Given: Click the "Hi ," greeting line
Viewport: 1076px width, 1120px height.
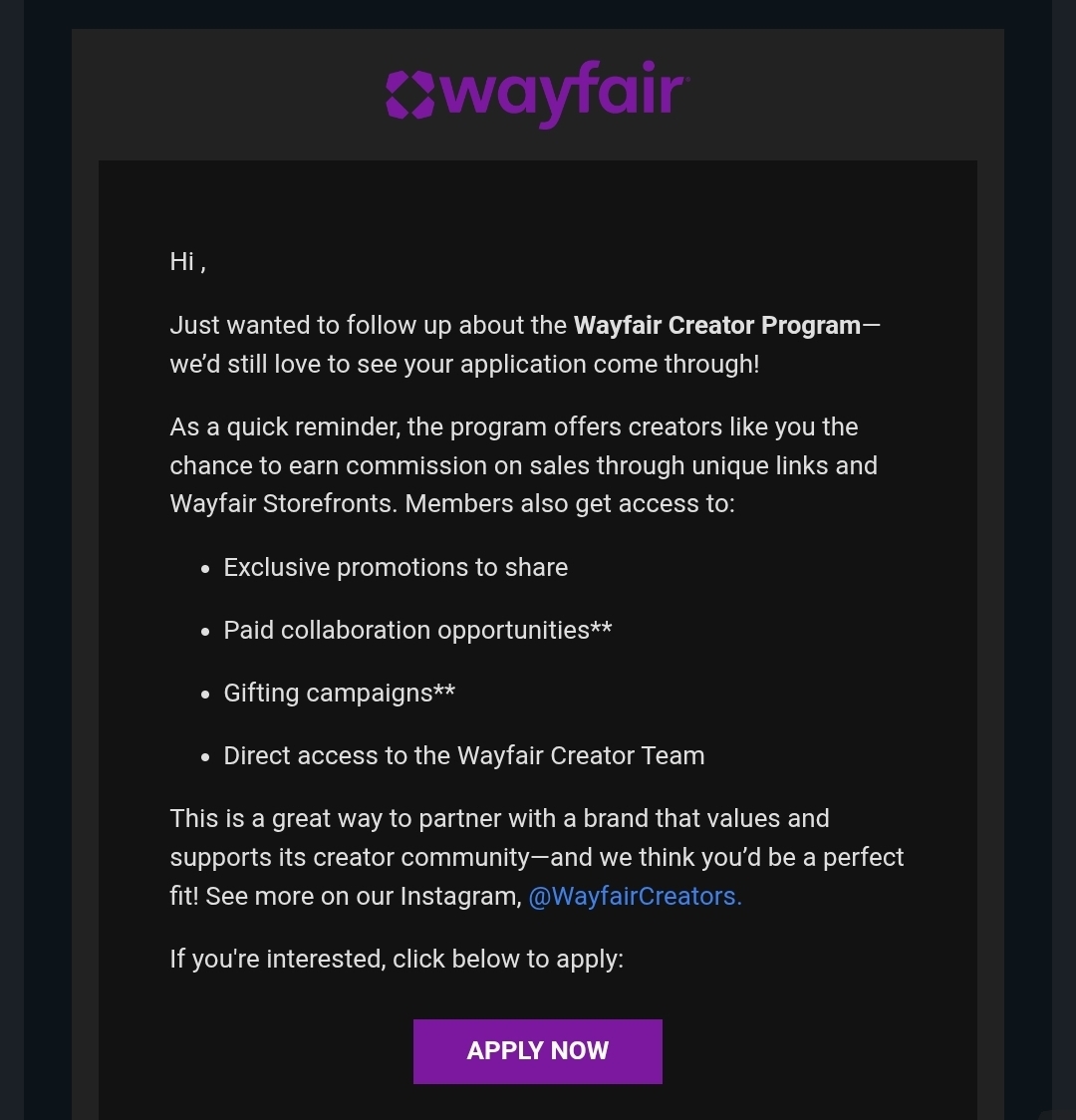Looking at the screenshot, I should point(187,262).
